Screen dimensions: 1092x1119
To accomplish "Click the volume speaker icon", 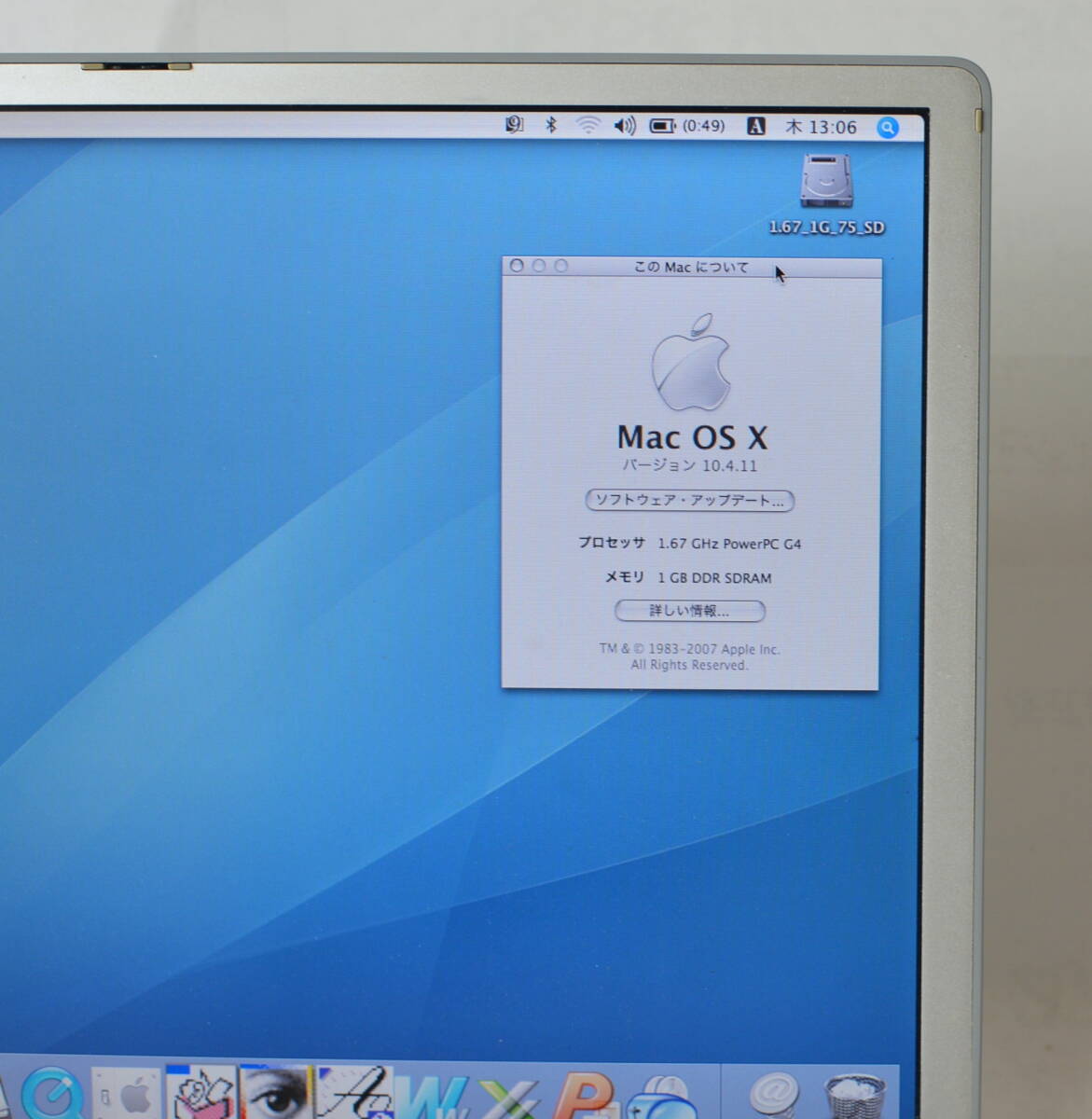I will (625, 125).
